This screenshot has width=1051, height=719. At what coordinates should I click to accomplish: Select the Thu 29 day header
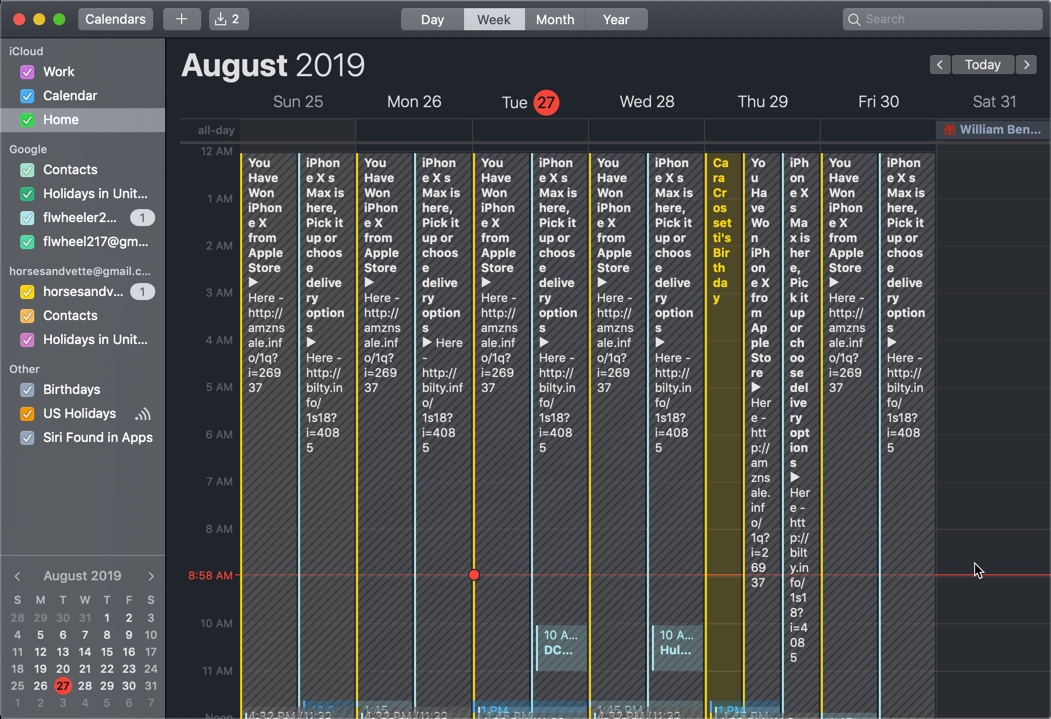point(763,102)
